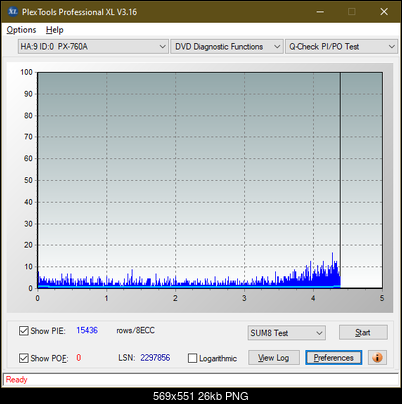The height and width of the screenshot is (404, 402).
Task: Open the orange info icon button
Action: 377,358
